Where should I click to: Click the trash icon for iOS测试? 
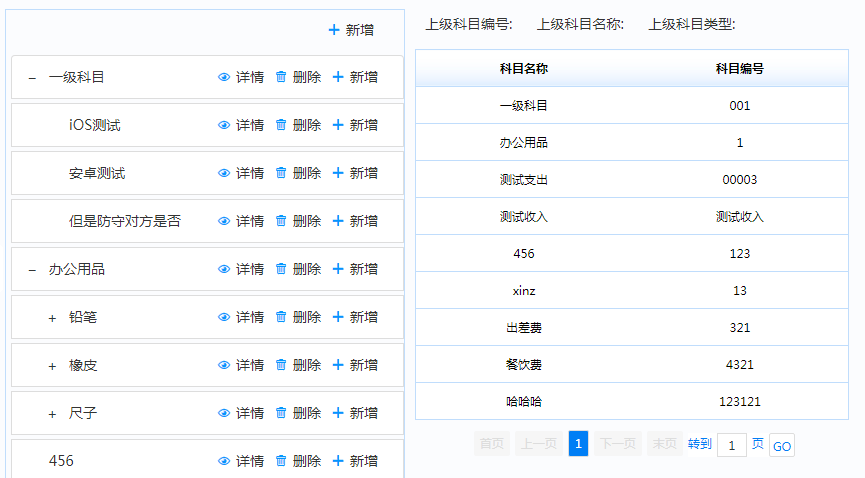(x=281, y=125)
